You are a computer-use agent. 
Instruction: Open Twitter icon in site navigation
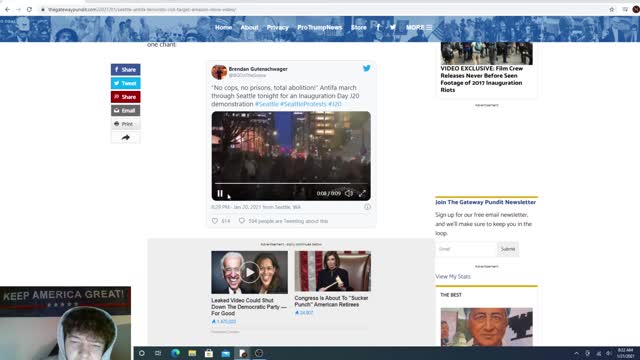point(393,27)
